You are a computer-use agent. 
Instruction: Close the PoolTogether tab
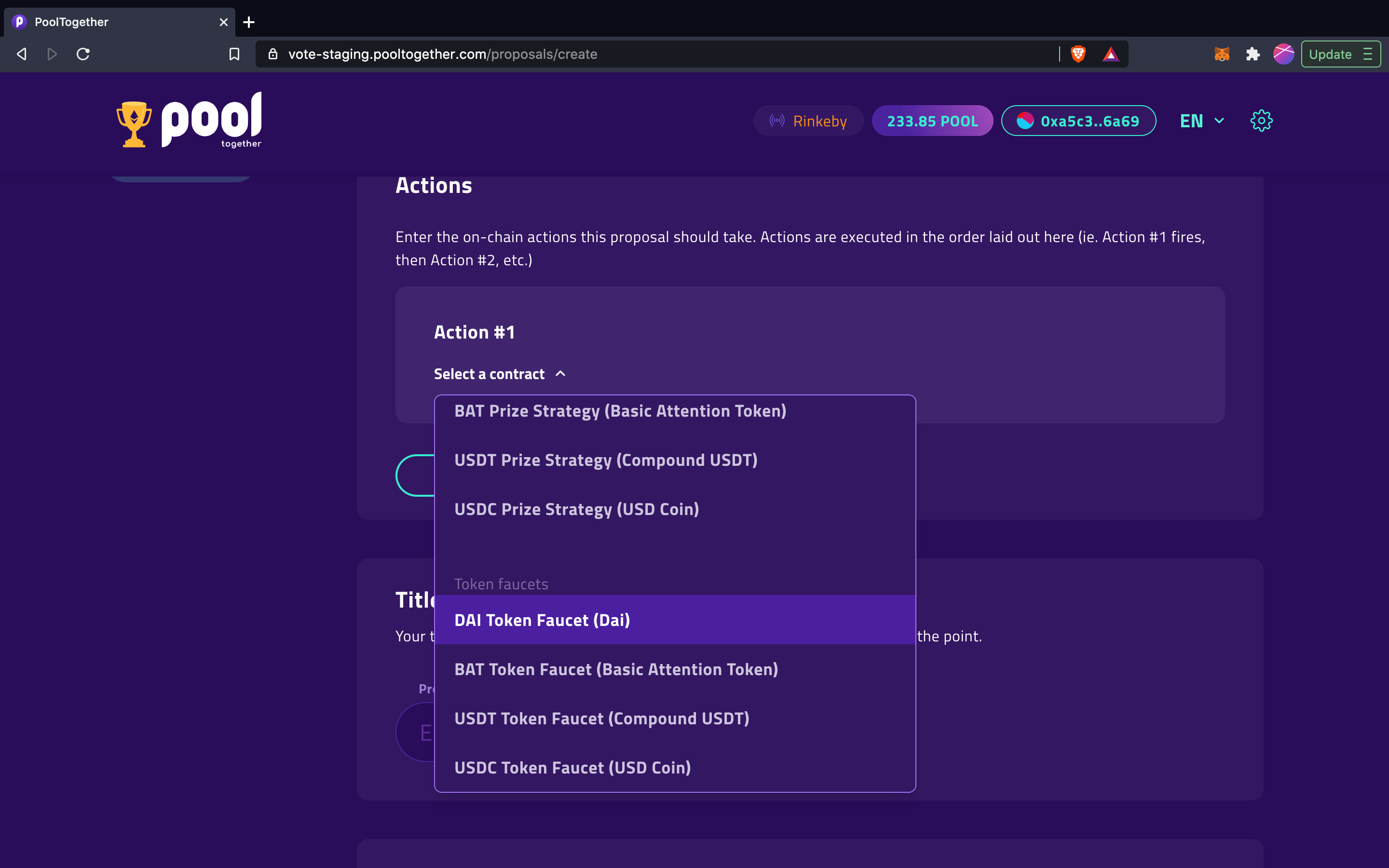coord(223,22)
